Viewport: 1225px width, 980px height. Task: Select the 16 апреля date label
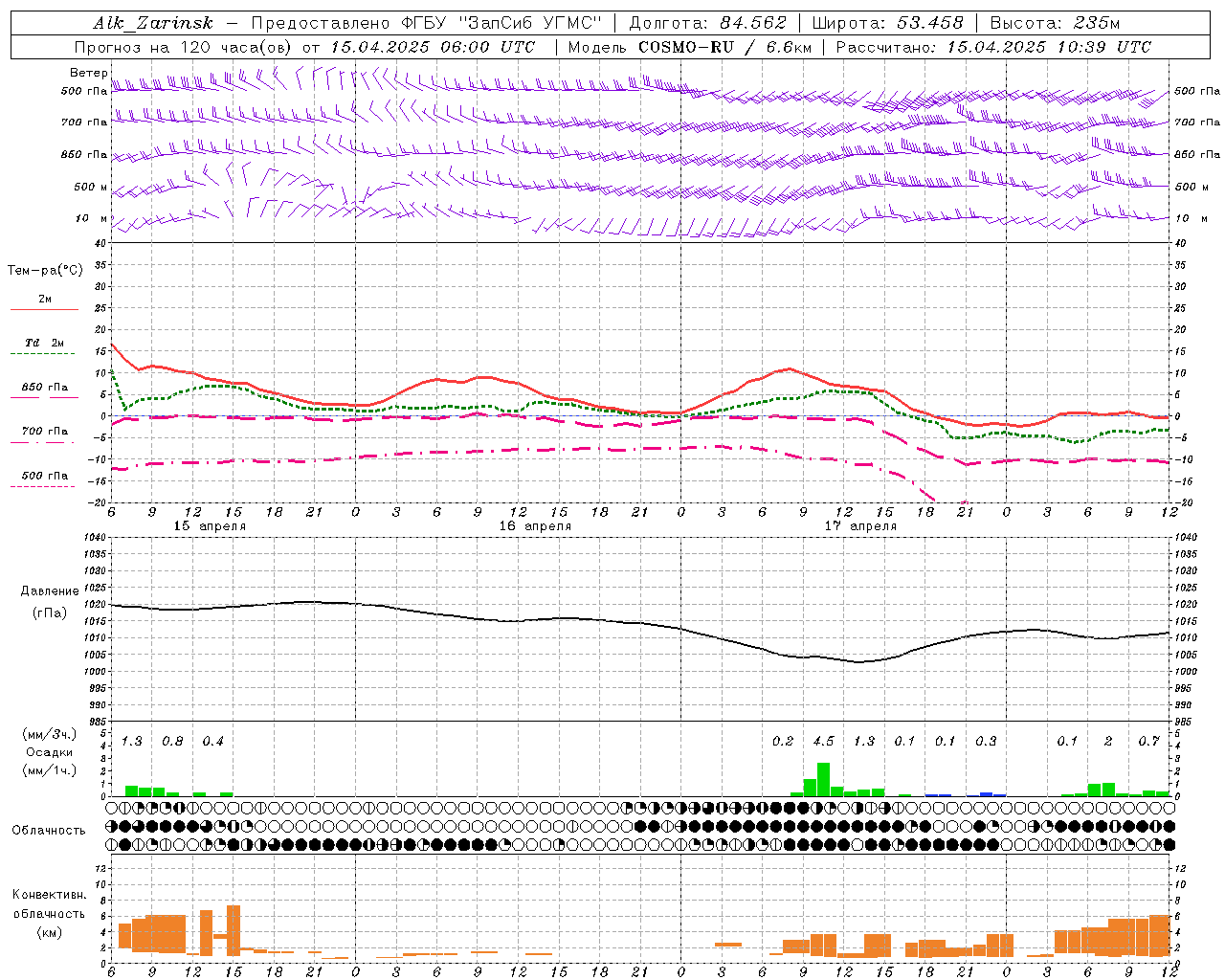coord(535,526)
